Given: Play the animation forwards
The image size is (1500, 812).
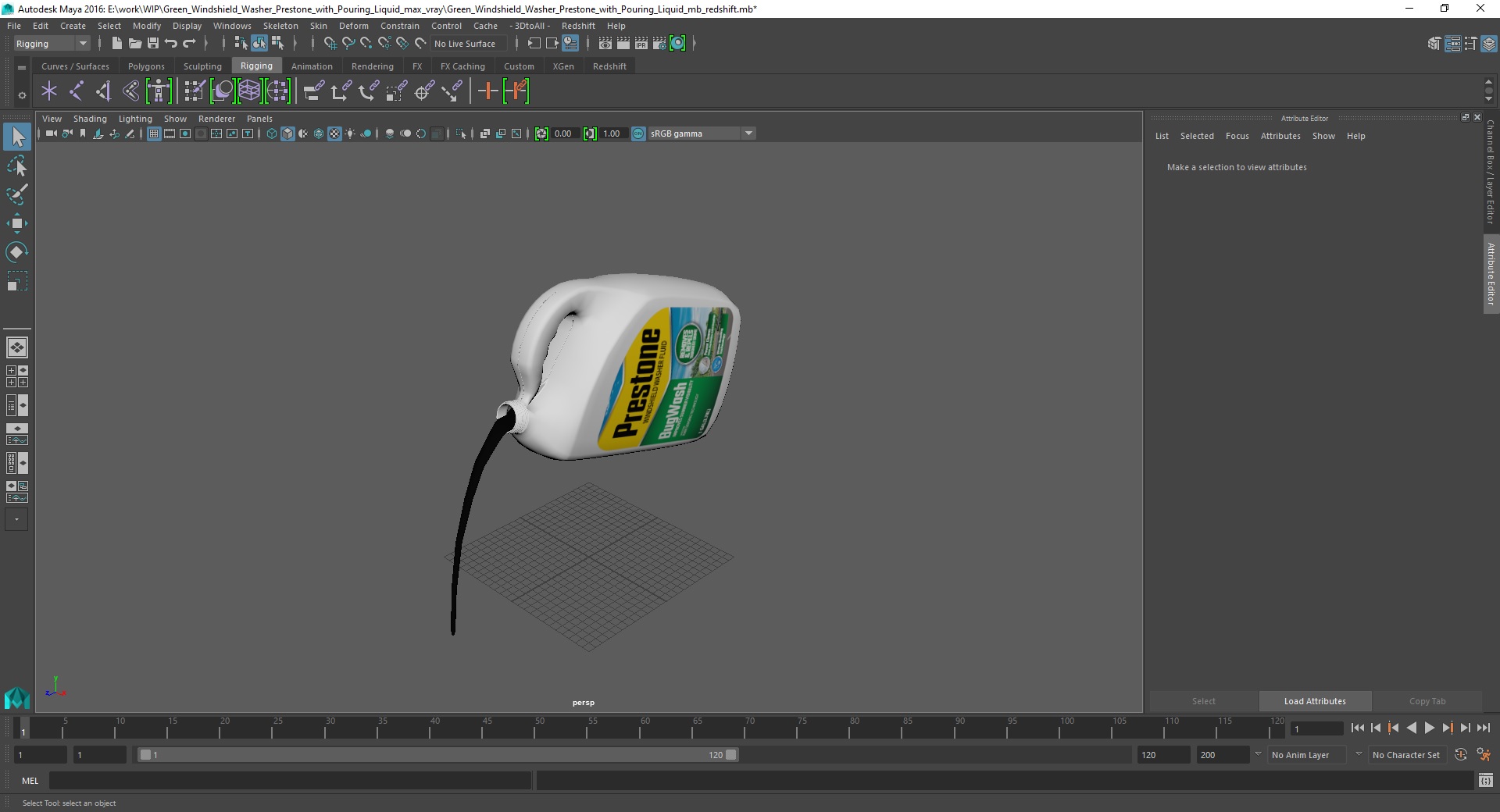Looking at the screenshot, I should coord(1430,728).
